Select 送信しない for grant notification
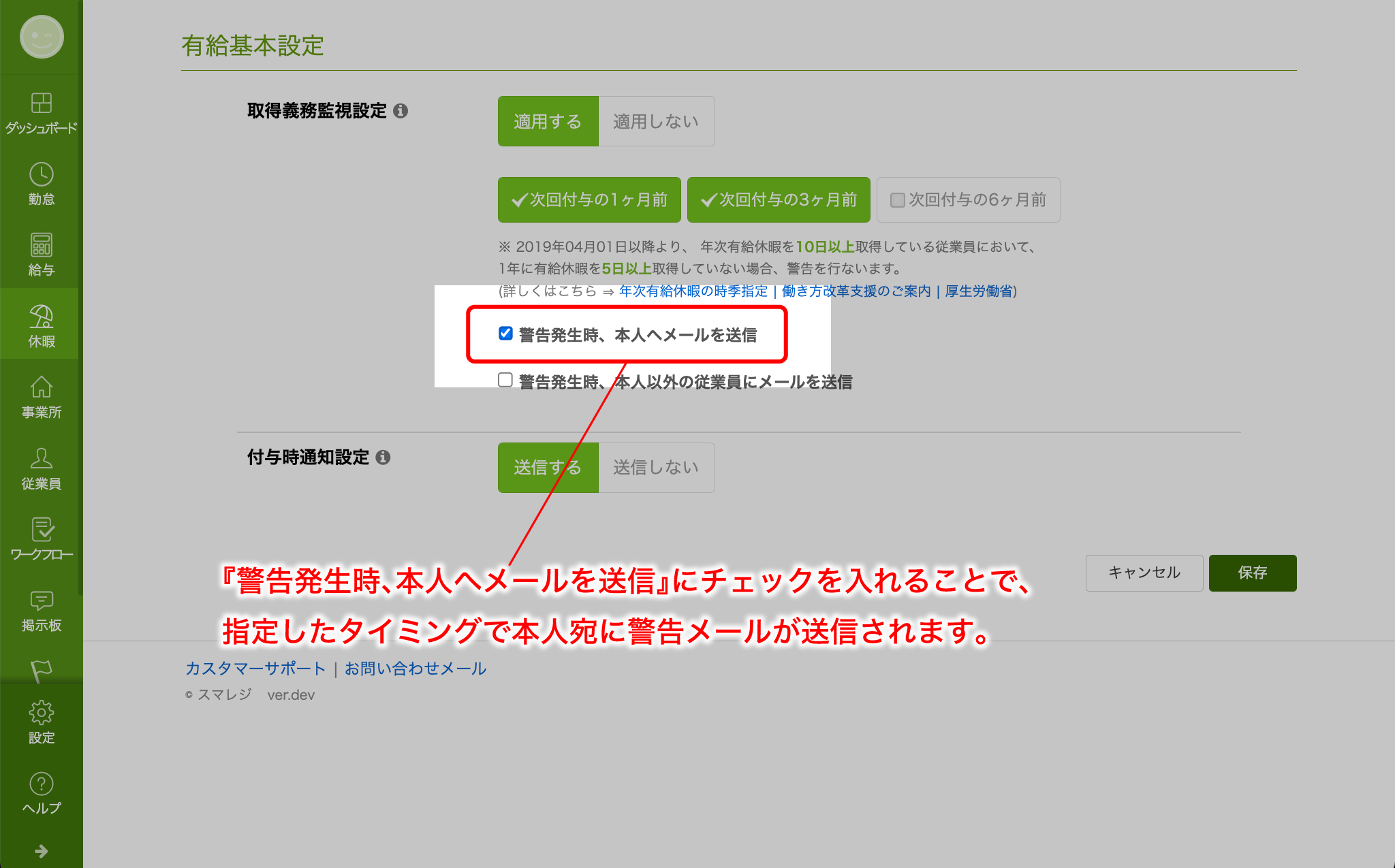Screen dimensions: 1395x868 point(656,468)
